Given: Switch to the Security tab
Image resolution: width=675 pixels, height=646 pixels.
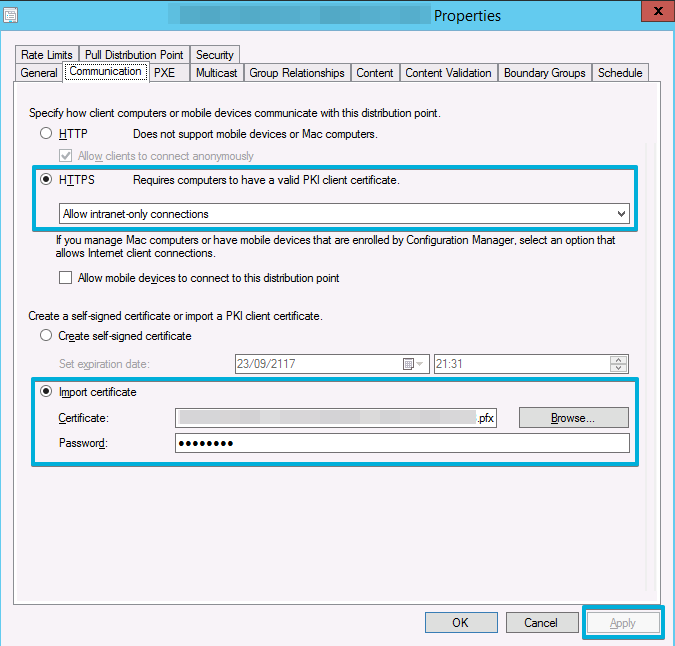Looking at the screenshot, I should pos(214,55).
